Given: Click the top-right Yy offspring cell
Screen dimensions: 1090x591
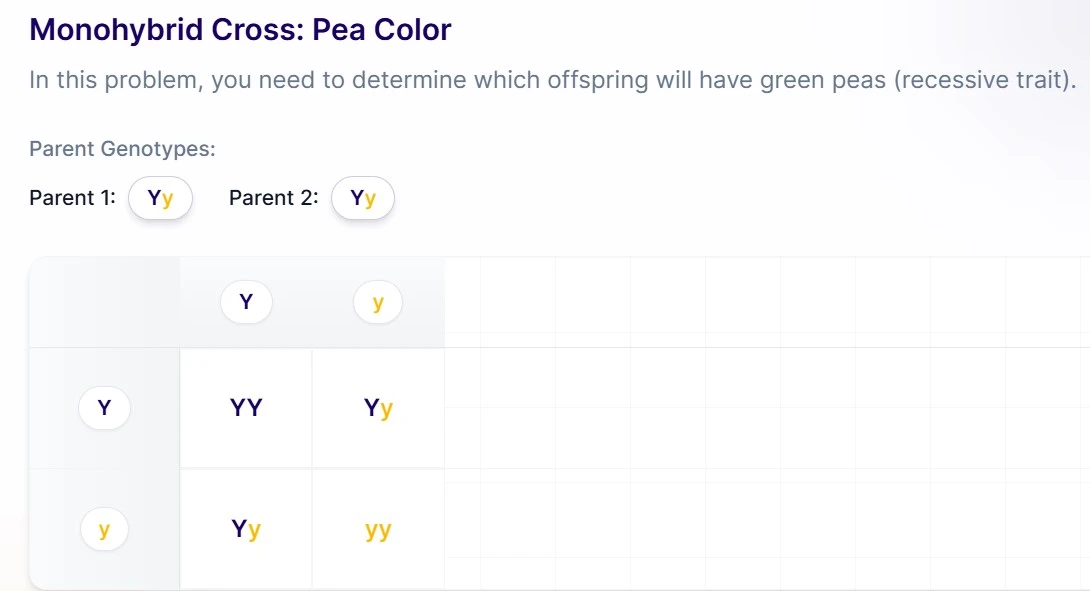Looking at the screenshot, I should click(378, 407).
